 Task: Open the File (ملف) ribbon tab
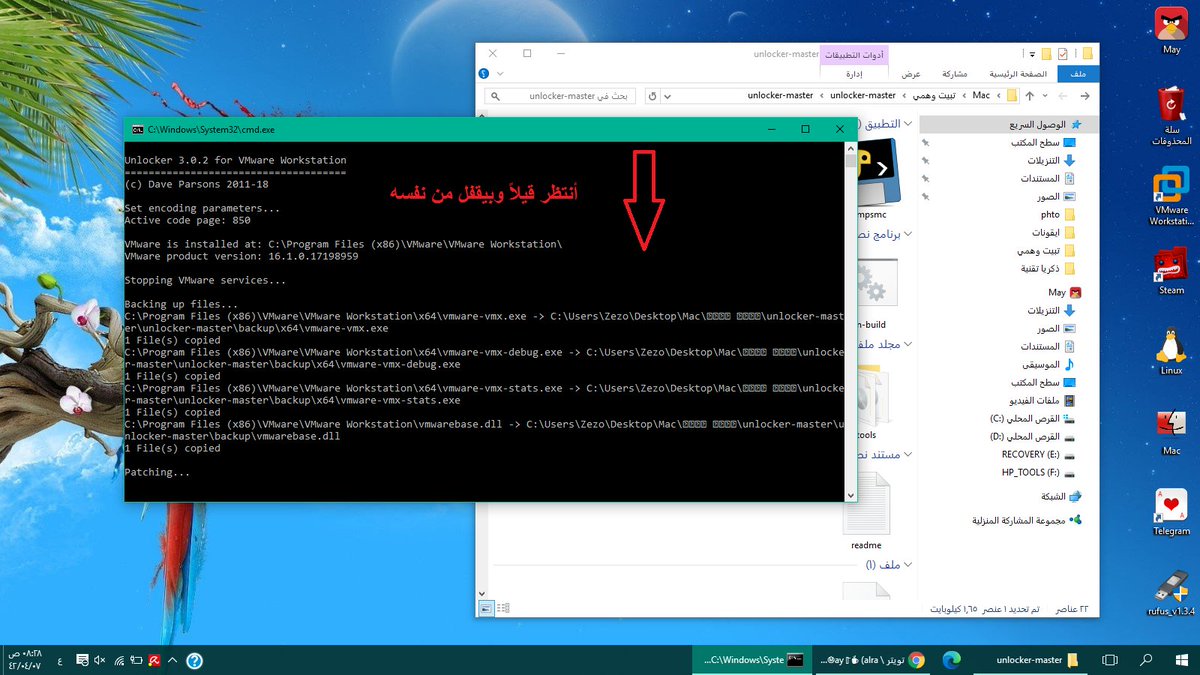1078,74
